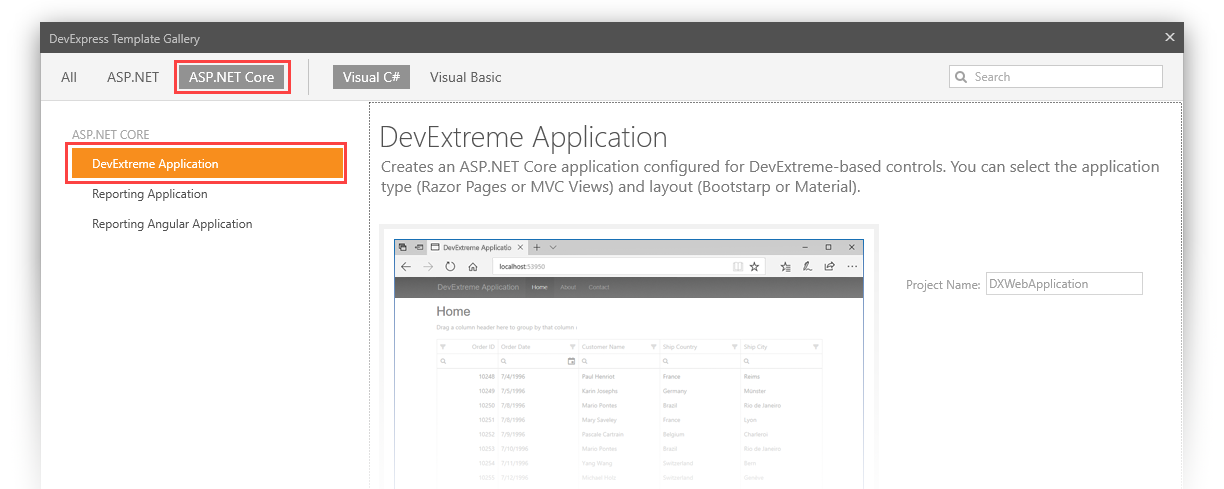Click the Search input field
Screen dimensions: 1224x489
[x=1056, y=77]
